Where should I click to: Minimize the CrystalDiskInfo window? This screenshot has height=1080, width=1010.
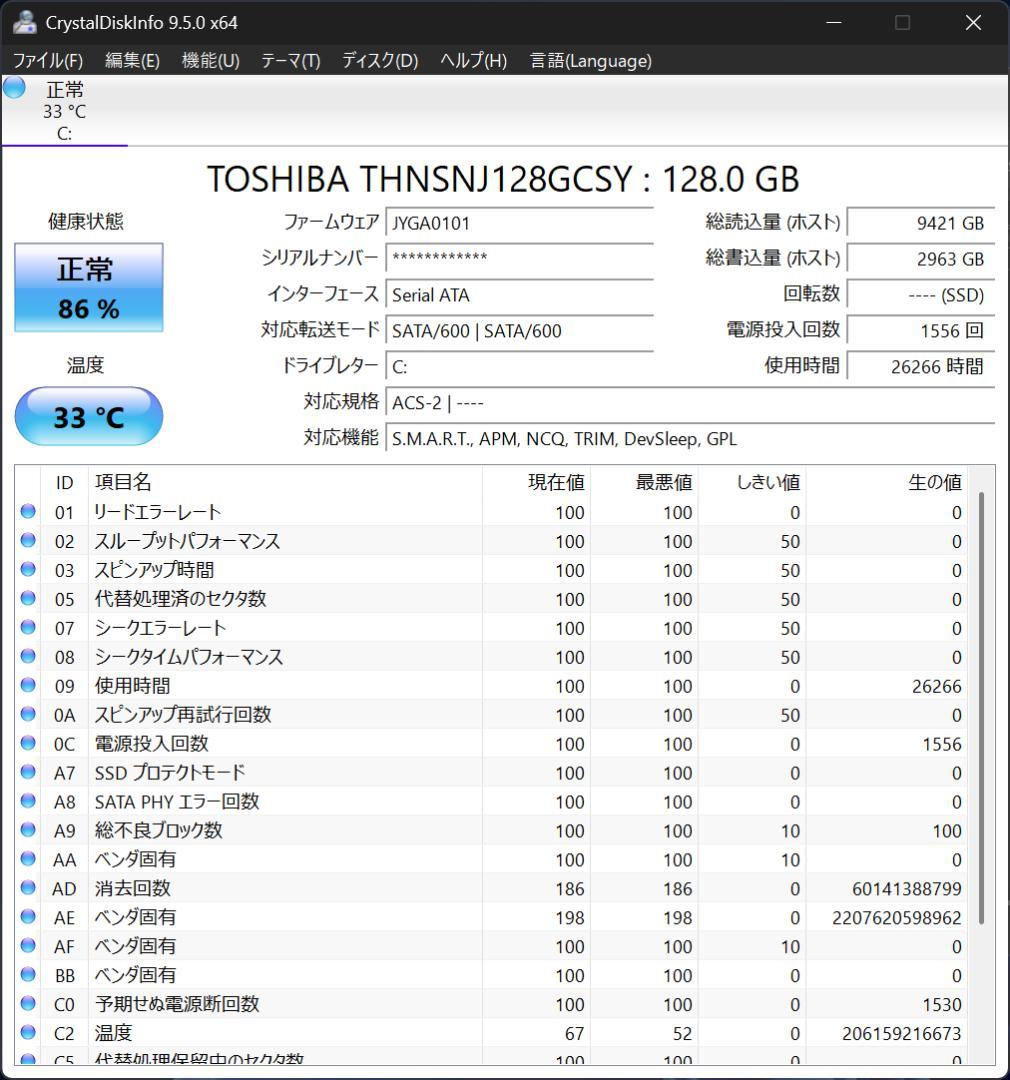click(834, 22)
